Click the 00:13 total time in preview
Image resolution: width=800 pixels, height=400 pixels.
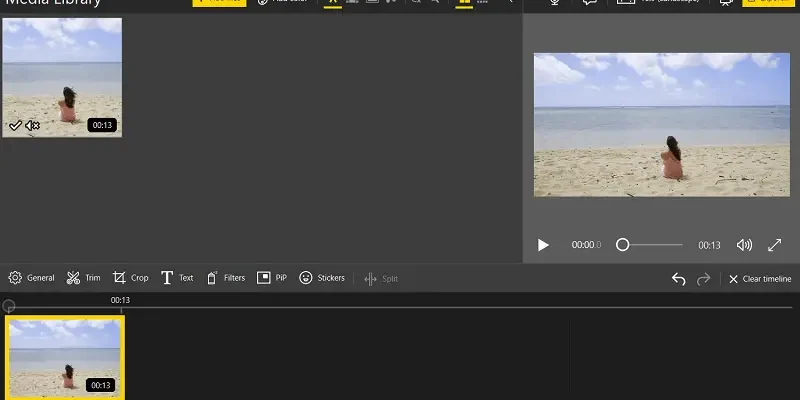click(x=709, y=245)
